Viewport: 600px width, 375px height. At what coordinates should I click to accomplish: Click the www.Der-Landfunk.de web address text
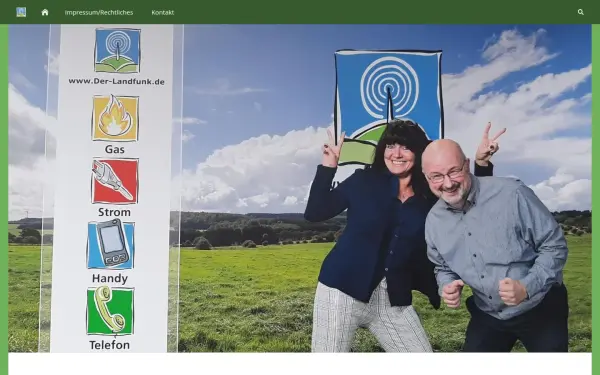tap(116, 82)
